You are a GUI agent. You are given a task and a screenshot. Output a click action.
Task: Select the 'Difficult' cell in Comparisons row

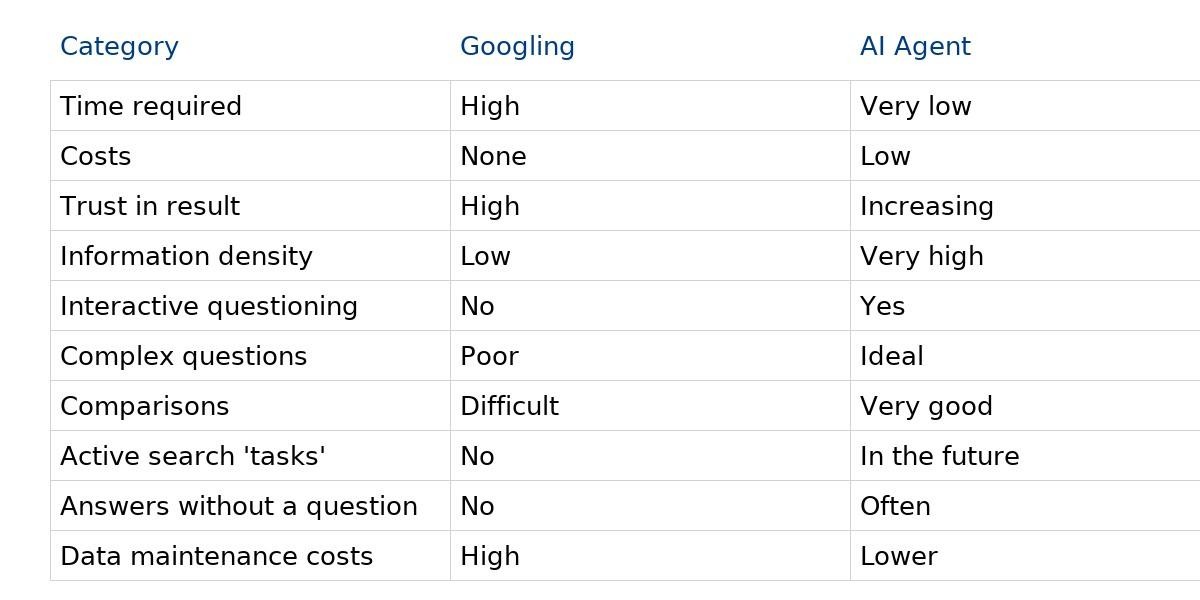click(509, 406)
